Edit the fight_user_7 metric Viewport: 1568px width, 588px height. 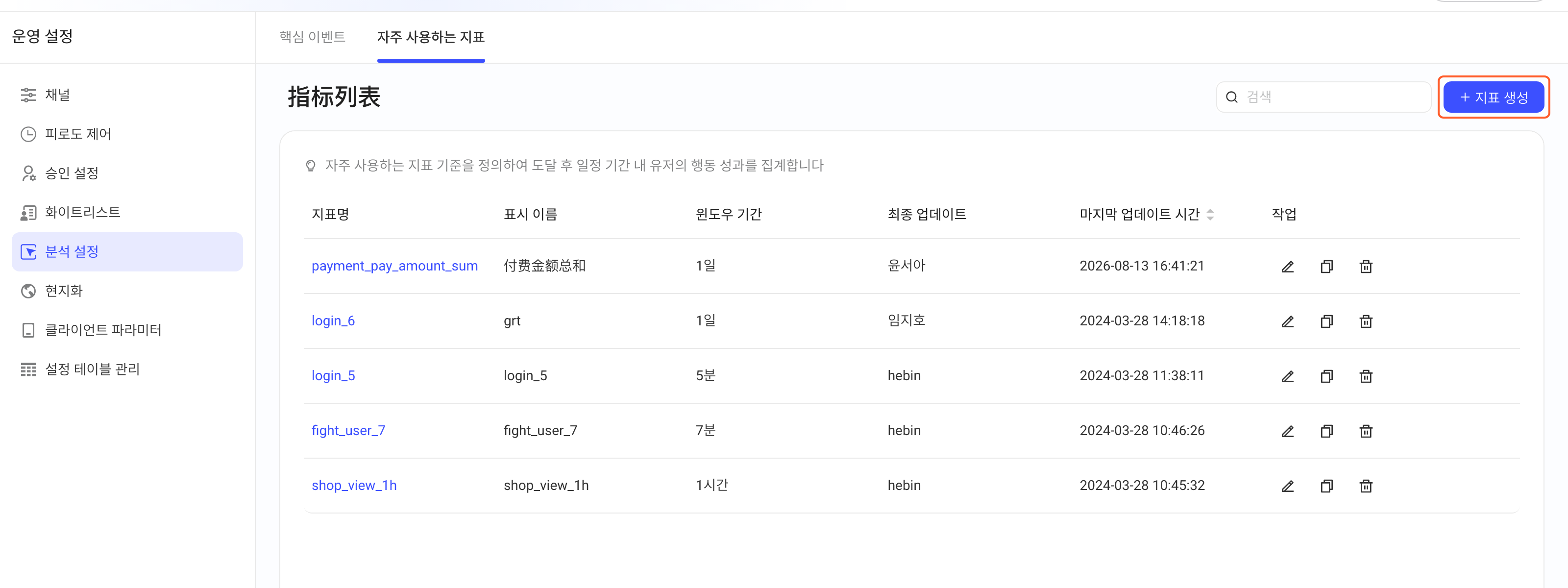(x=1287, y=431)
